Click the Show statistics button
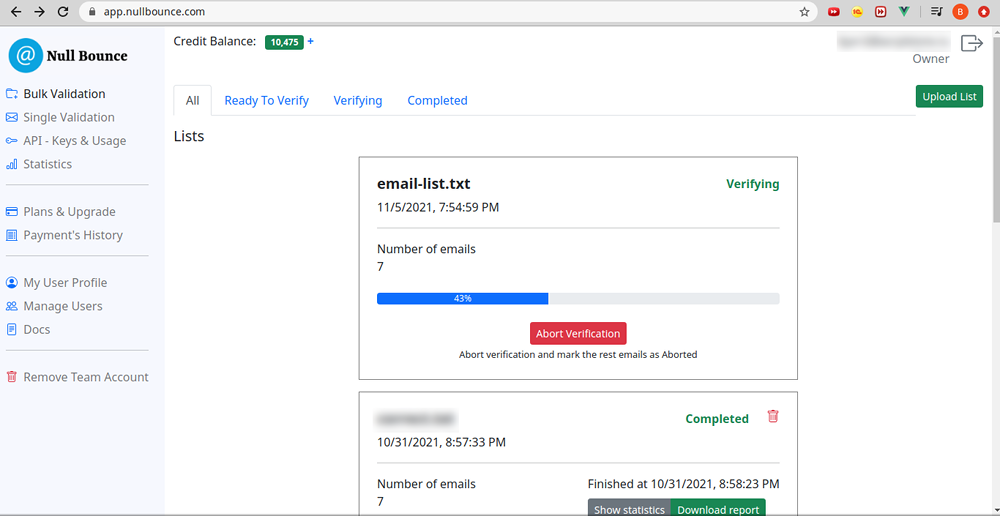The image size is (1000, 516). click(629, 508)
